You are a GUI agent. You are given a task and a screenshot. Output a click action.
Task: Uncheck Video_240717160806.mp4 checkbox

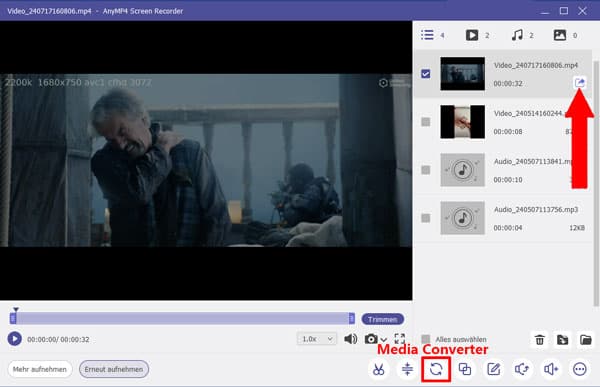[426, 73]
